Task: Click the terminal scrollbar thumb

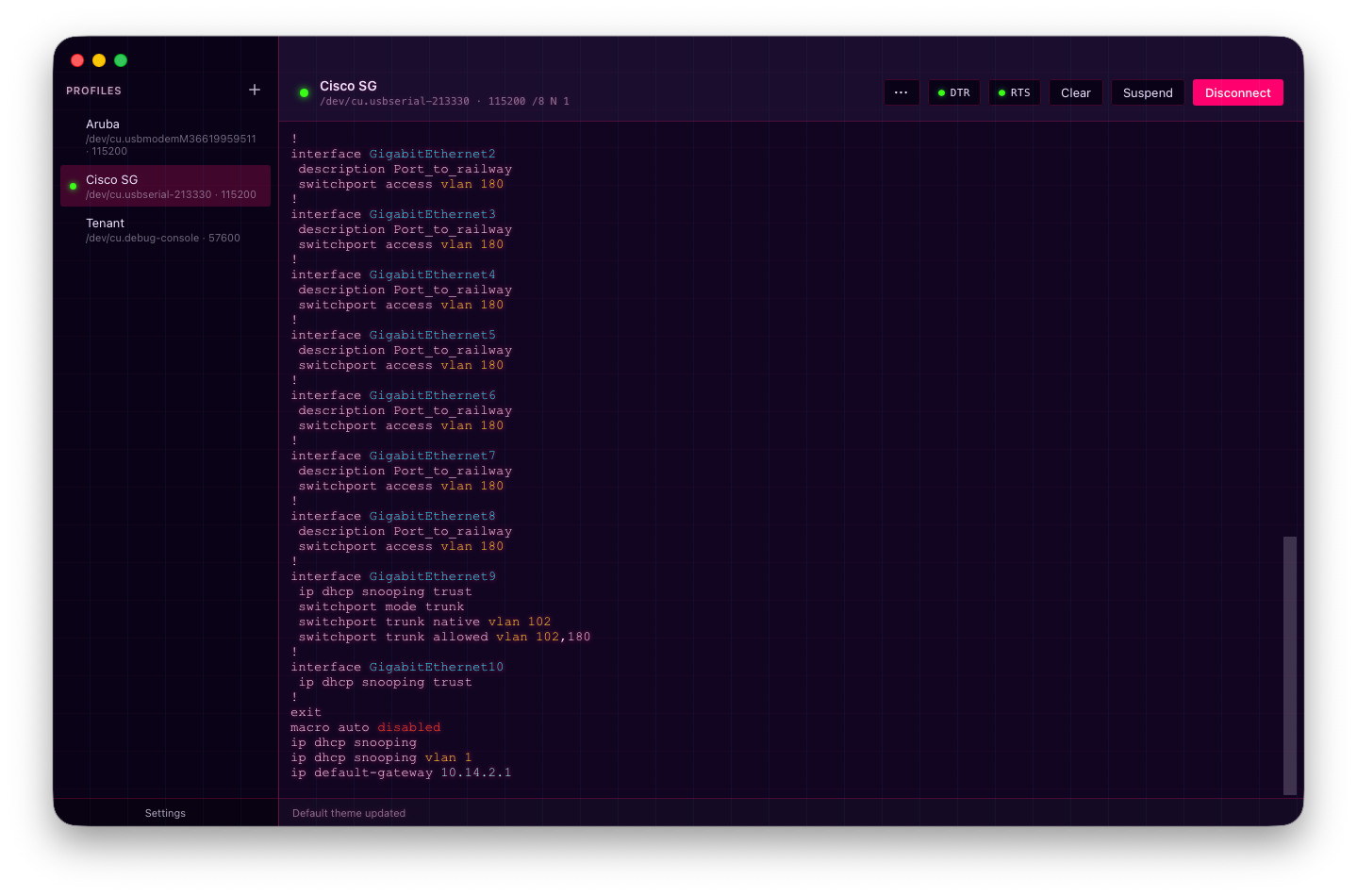Action: [x=1289, y=665]
